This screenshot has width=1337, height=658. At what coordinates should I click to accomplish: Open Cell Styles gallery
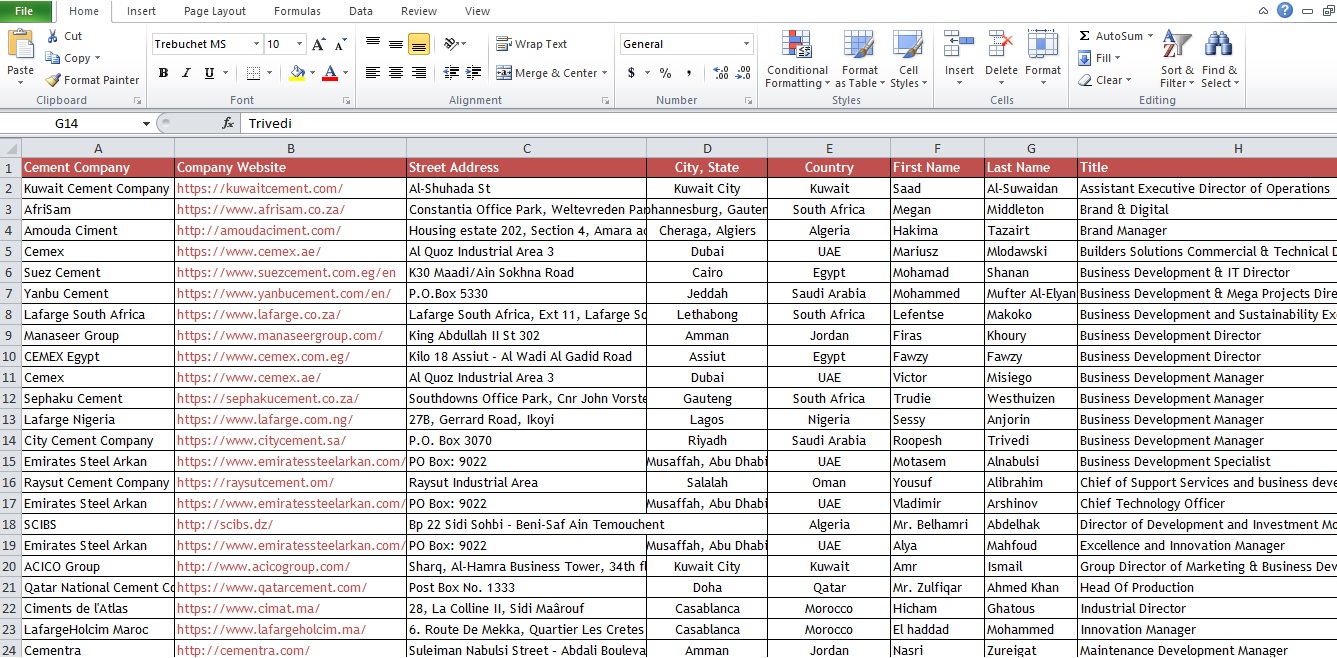(x=908, y=59)
